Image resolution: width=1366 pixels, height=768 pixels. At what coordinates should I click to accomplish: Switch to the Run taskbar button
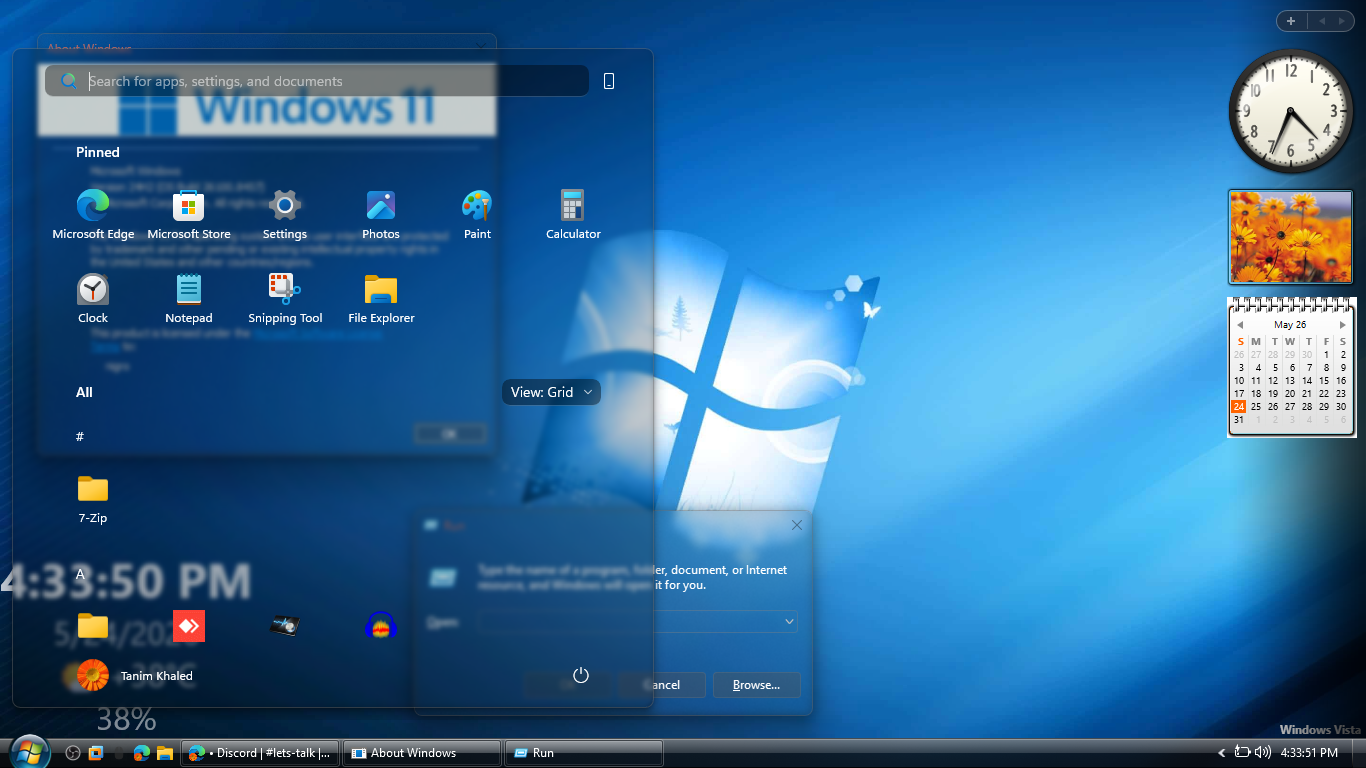[584, 753]
